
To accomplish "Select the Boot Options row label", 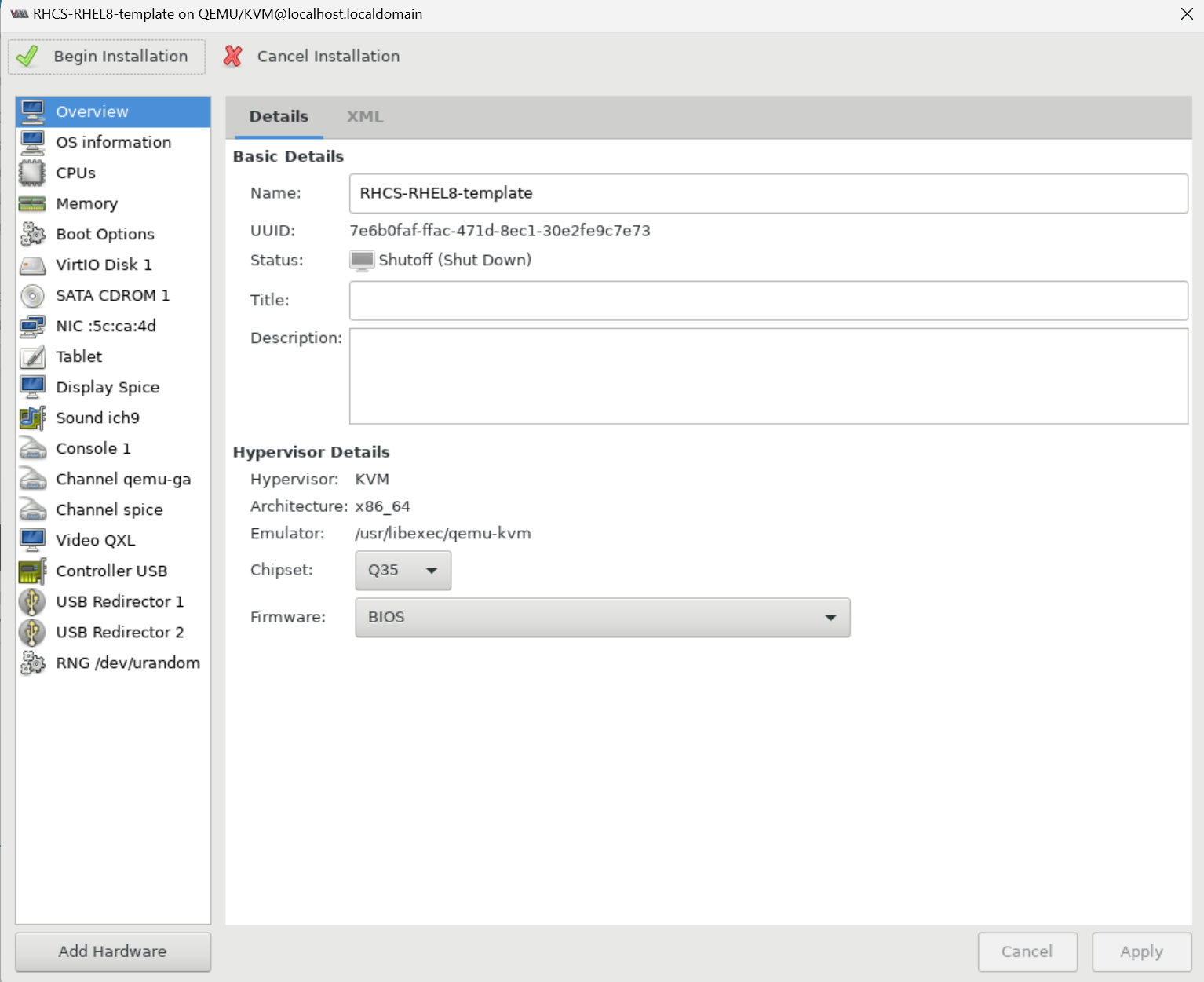I will pos(105,234).
